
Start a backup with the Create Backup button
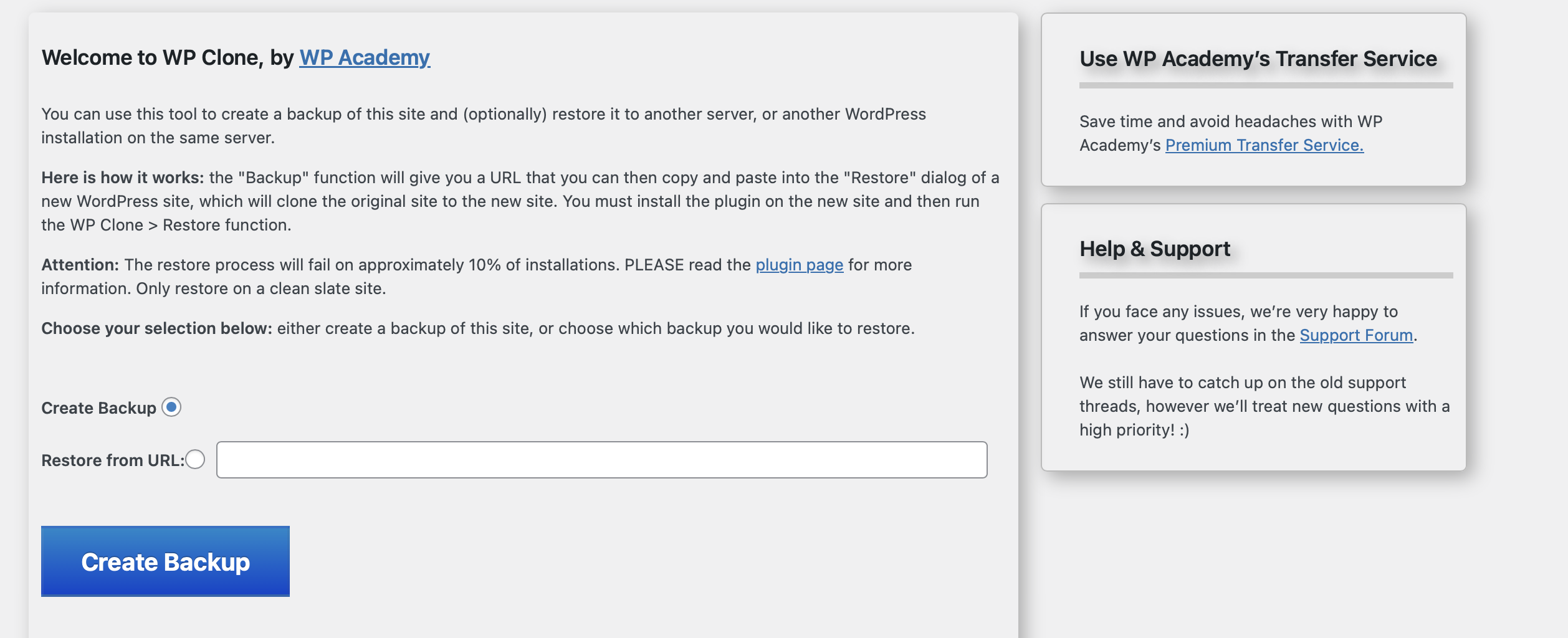tap(165, 561)
